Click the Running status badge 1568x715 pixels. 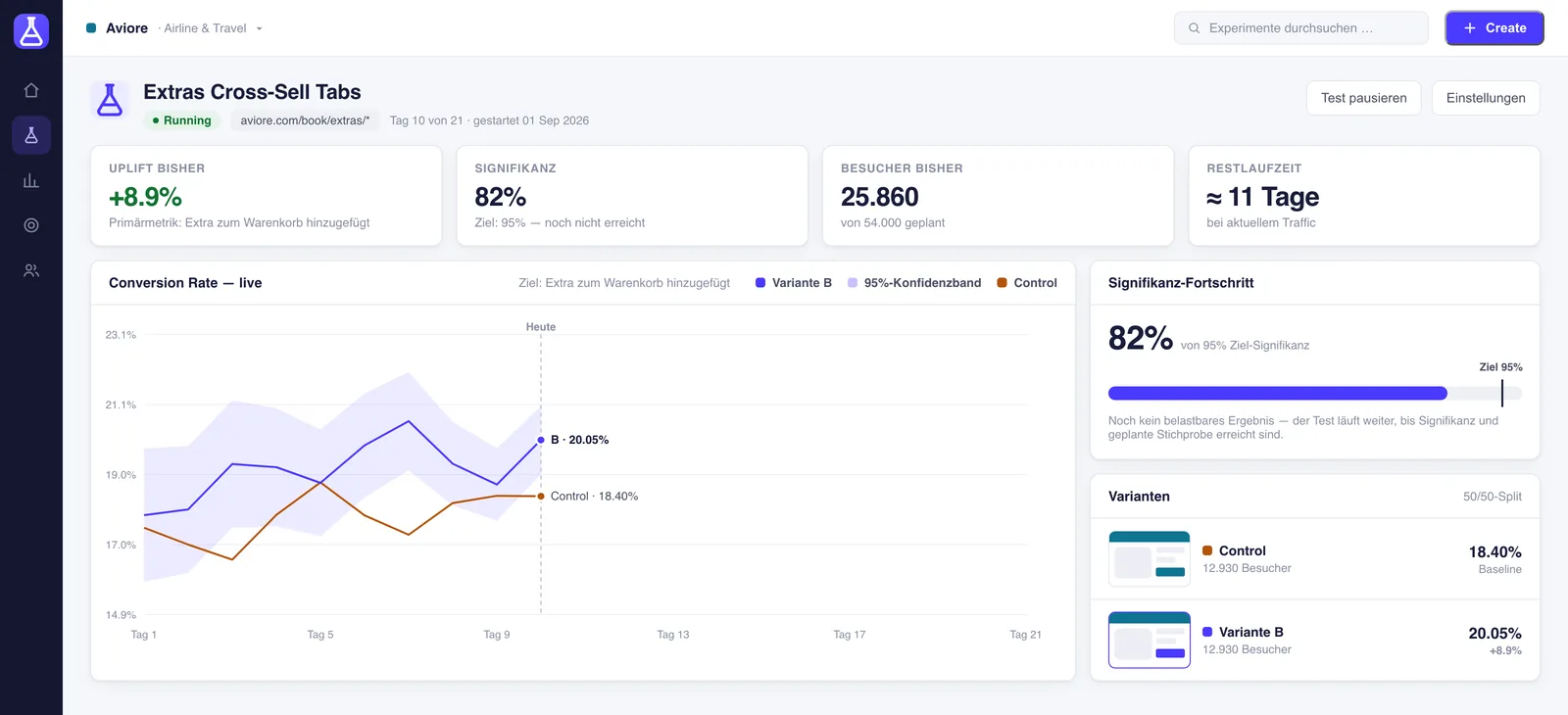182,120
